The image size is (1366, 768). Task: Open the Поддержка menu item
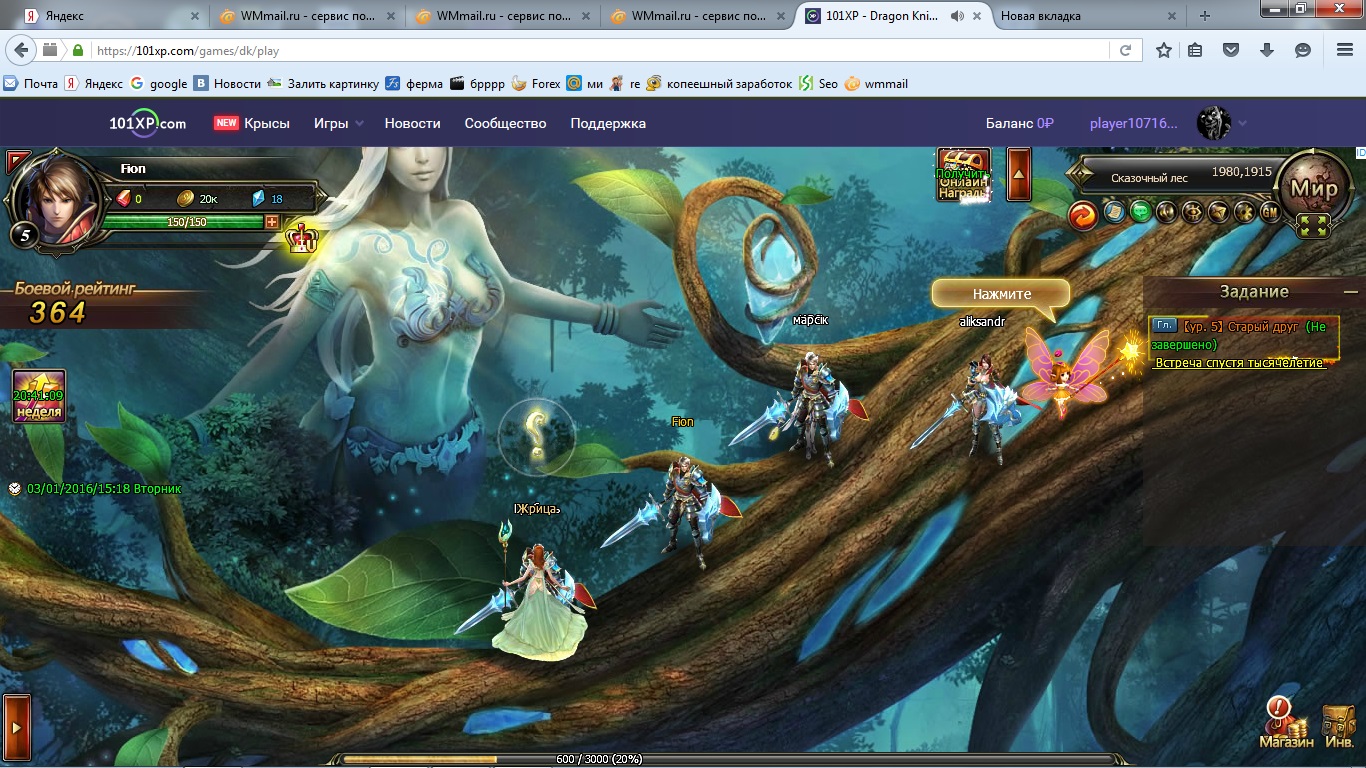(608, 123)
